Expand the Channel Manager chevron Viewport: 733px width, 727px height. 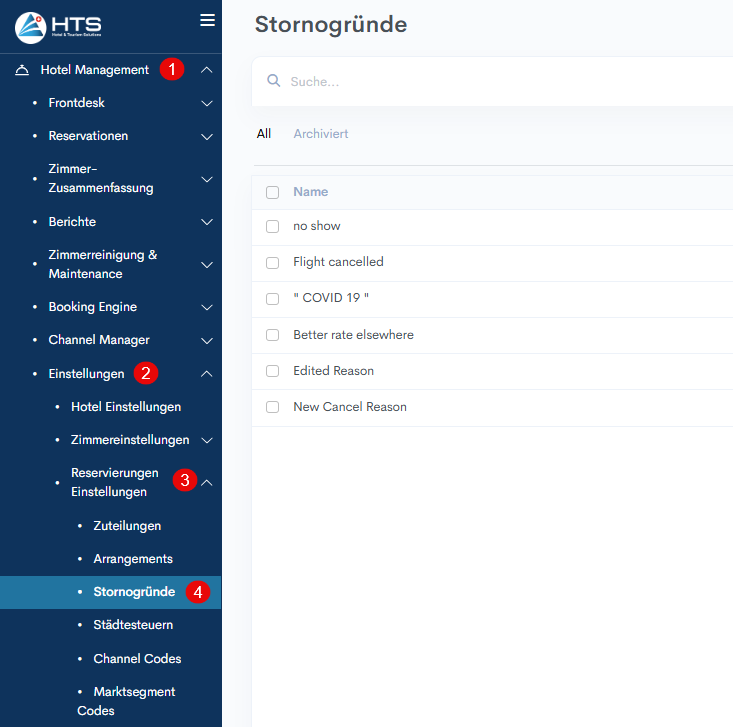pyautogui.click(x=207, y=340)
